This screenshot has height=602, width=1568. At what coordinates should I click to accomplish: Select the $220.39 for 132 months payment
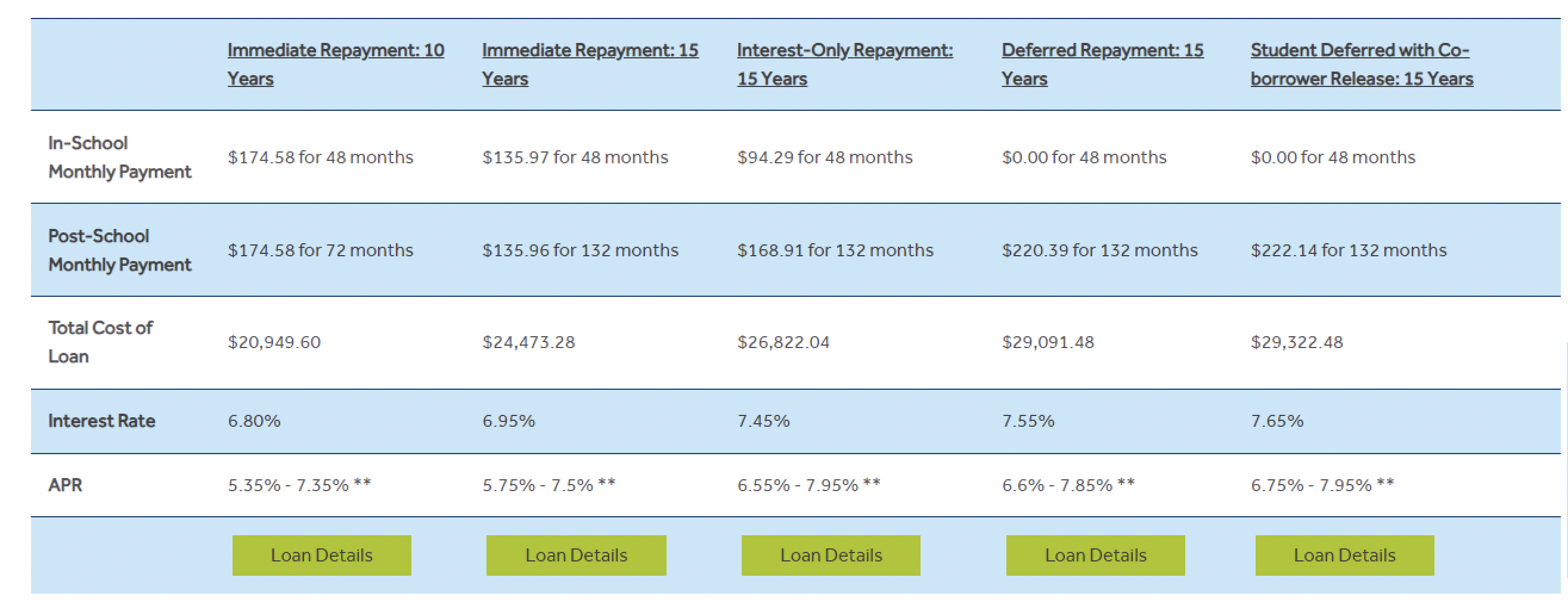[x=1099, y=250]
